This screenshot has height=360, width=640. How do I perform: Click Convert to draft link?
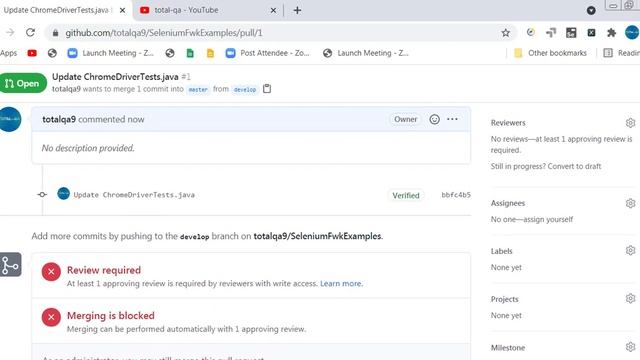pos(574,166)
